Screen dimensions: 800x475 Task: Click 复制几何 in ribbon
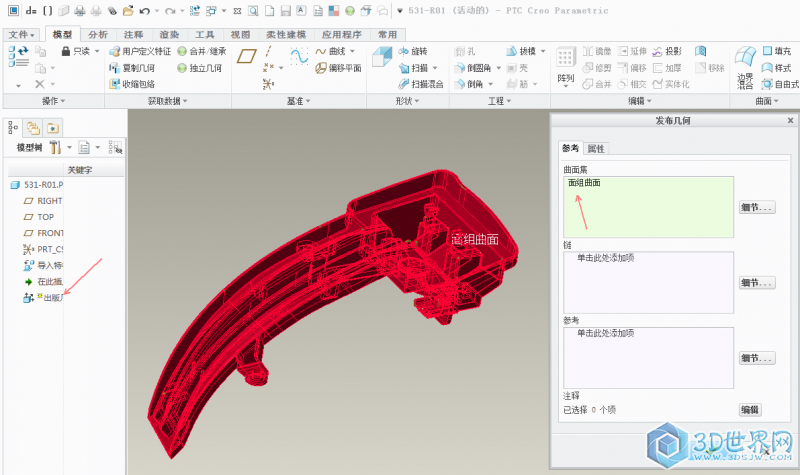pyautogui.click(x=132, y=68)
